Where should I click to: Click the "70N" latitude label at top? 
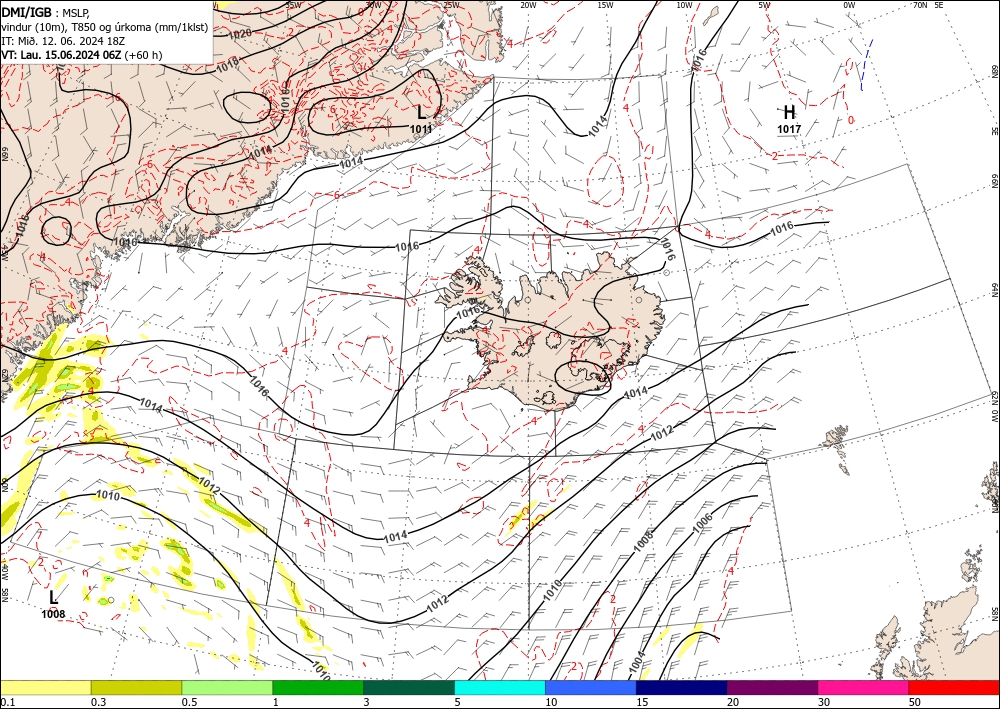[920, 5]
